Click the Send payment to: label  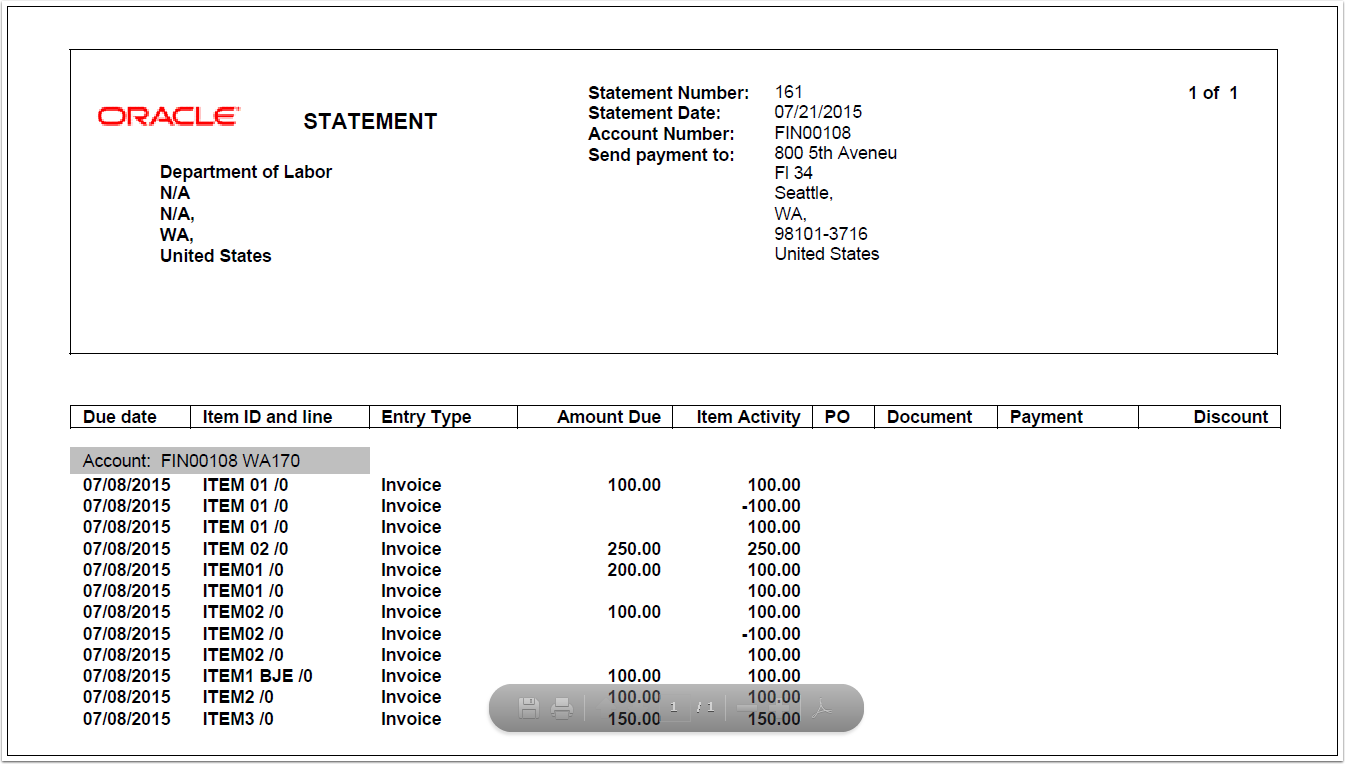point(661,155)
